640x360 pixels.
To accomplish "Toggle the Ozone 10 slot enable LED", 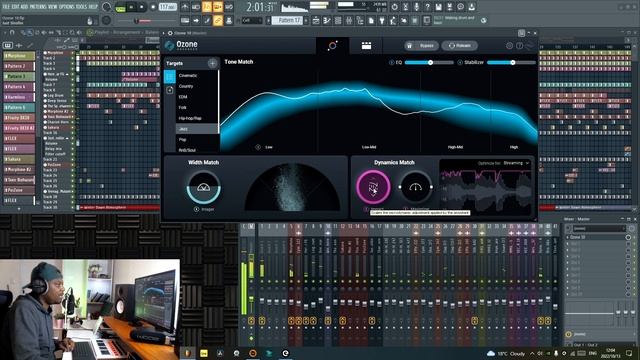I will click(x=629, y=237).
